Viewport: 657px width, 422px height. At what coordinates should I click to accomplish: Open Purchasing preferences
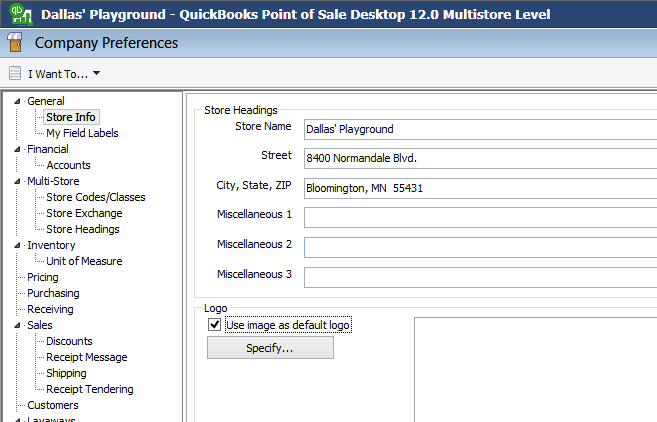click(x=53, y=293)
